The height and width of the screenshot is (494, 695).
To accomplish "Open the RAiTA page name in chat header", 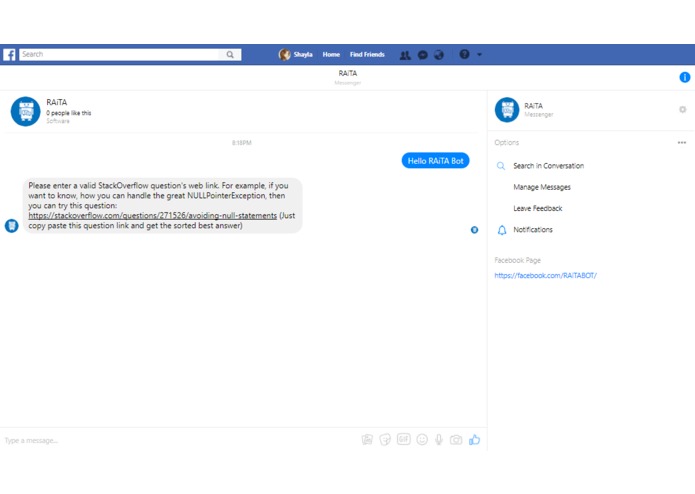I will pyautogui.click(x=56, y=102).
